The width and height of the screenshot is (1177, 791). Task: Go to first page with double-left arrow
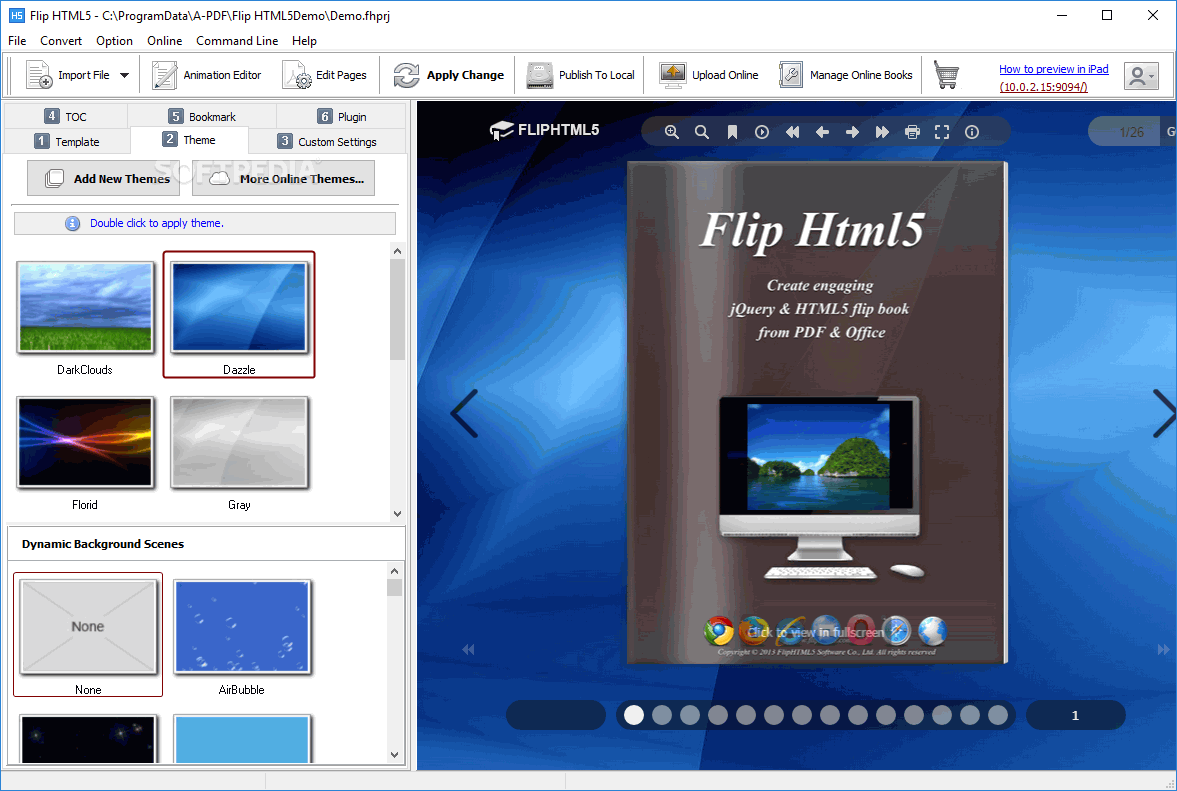(x=792, y=132)
